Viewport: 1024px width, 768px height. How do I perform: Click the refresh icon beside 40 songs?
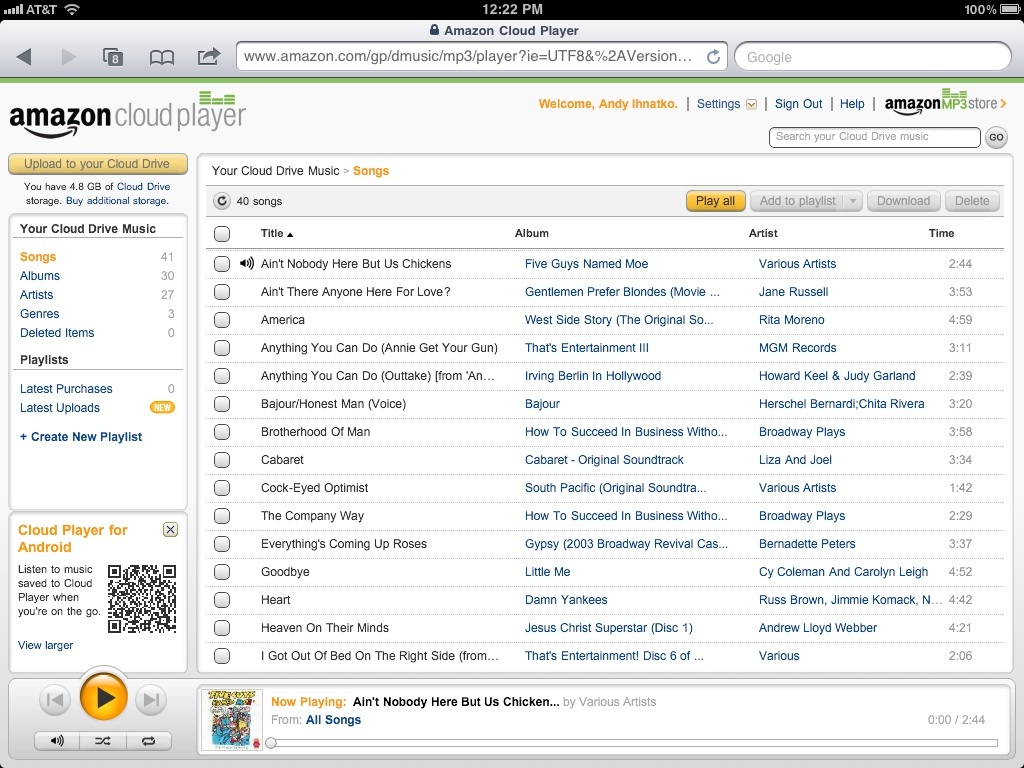click(x=222, y=201)
